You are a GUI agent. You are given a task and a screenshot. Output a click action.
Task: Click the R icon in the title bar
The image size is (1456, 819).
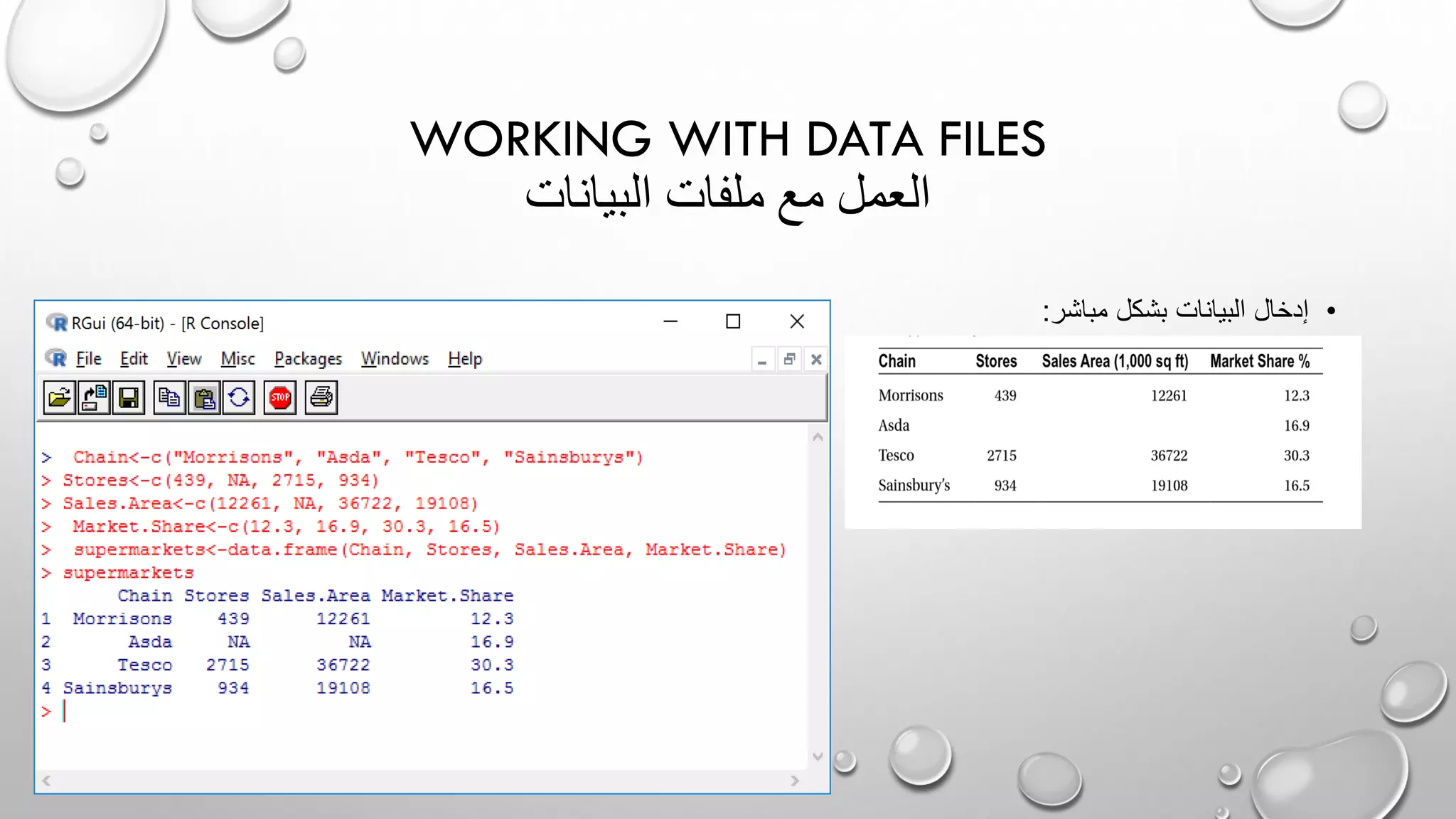pos(57,323)
